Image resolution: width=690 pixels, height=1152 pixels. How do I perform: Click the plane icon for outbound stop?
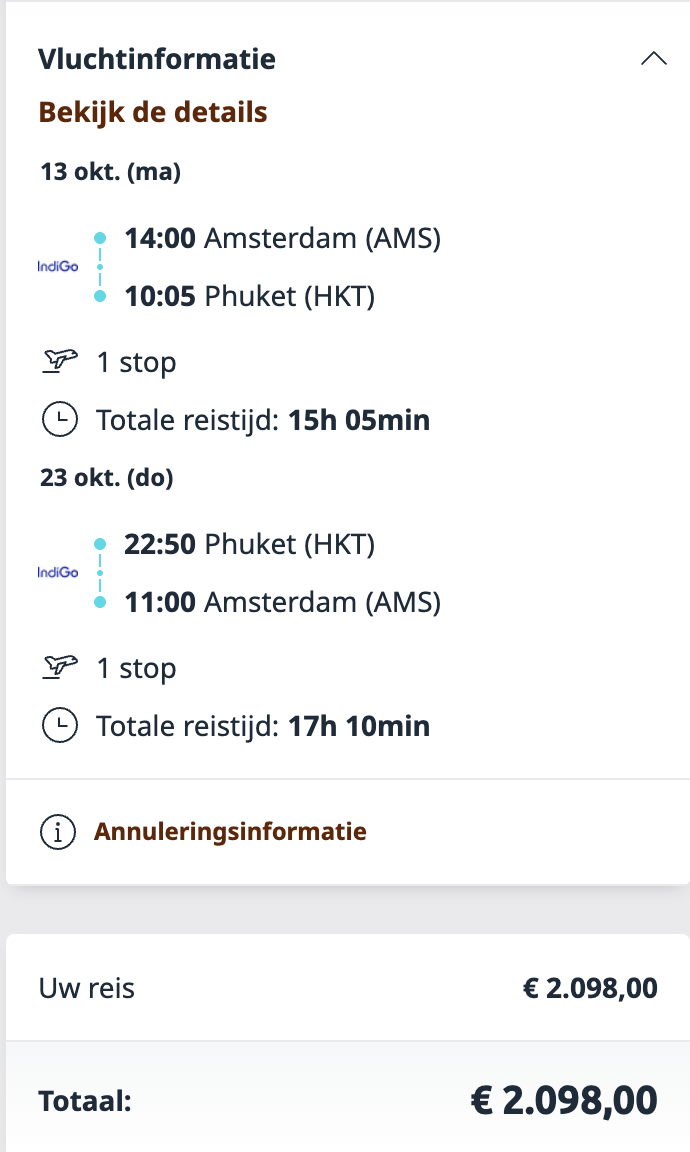pos(59,361)
